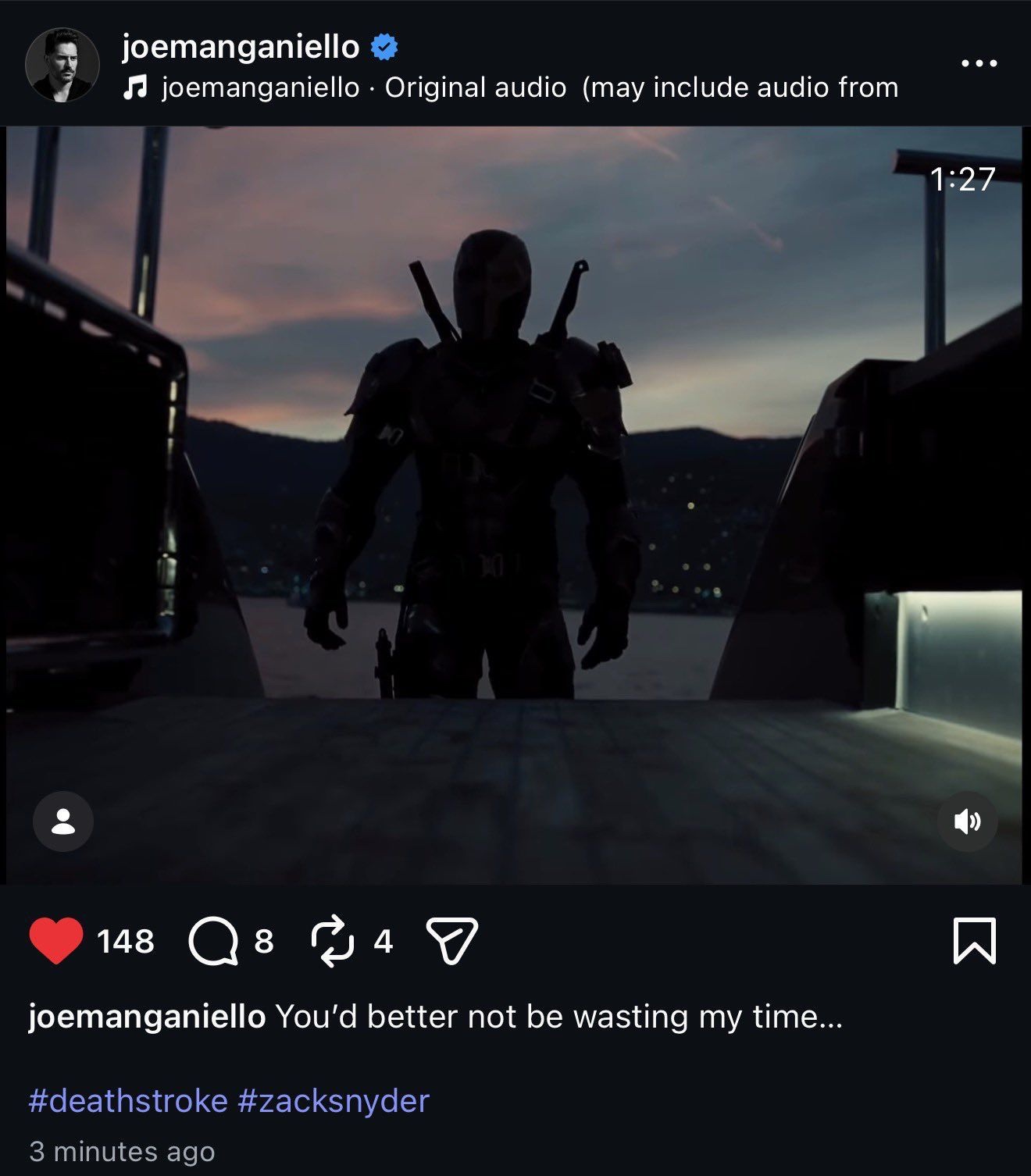The height and width of the screenshot is (1176, 1031).
Task: Tap the blue verified badge
Action: [384, 48]
